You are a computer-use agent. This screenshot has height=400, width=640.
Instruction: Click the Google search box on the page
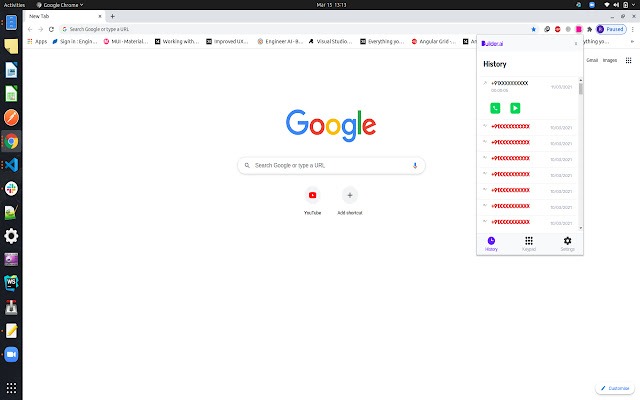pyautogui.click(x=331, y=165)
